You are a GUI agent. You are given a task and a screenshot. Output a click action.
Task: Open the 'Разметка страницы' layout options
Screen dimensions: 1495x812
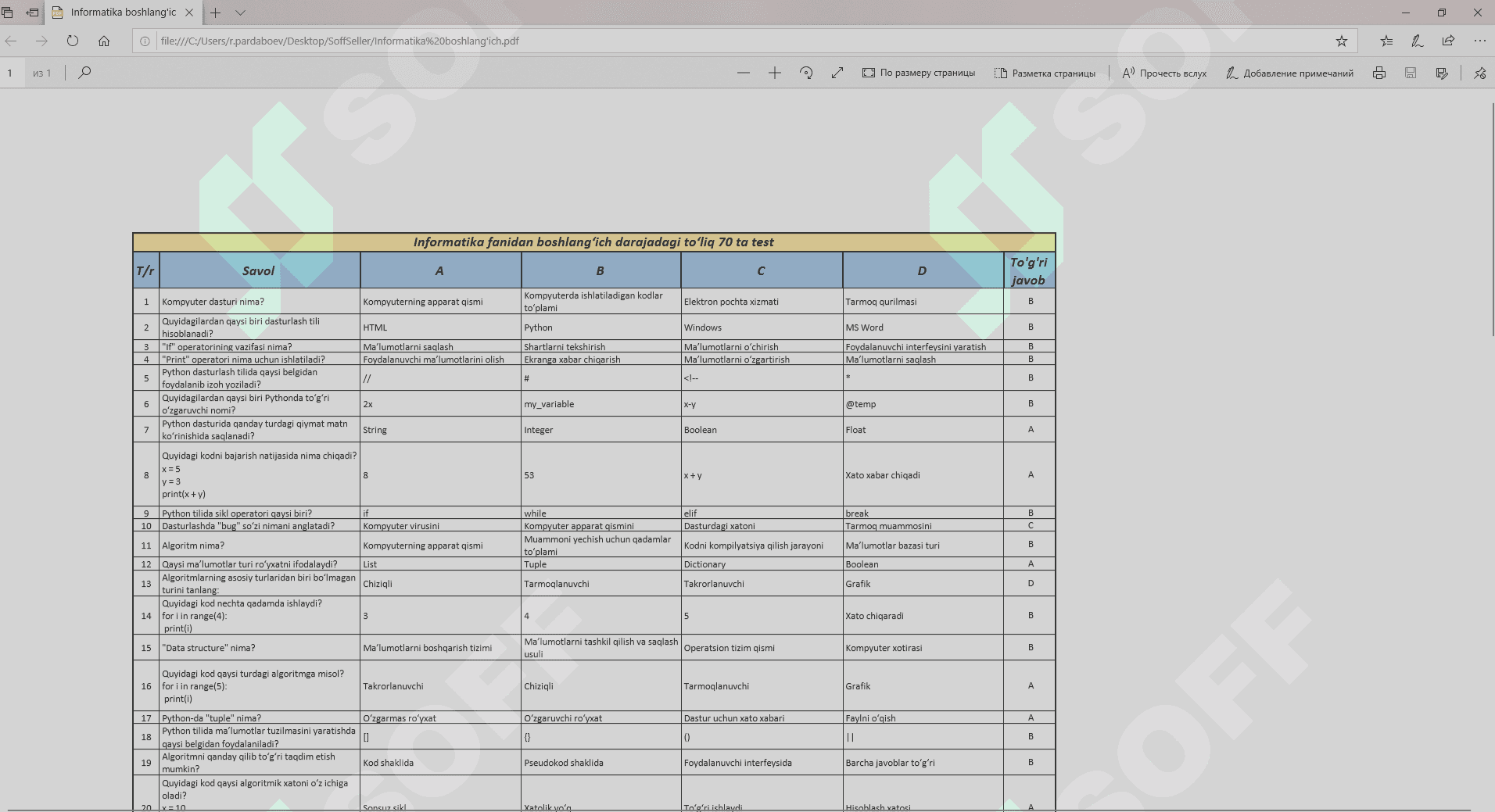click(1045, 73)
